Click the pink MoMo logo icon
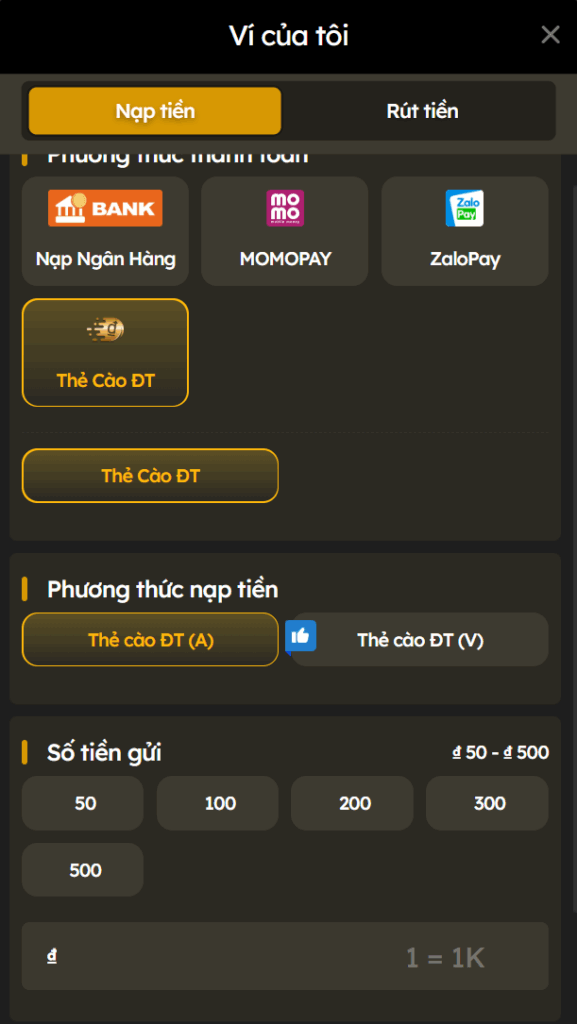Image resolution: width=577 pixels, height=1024 pixels. point(285,208)
